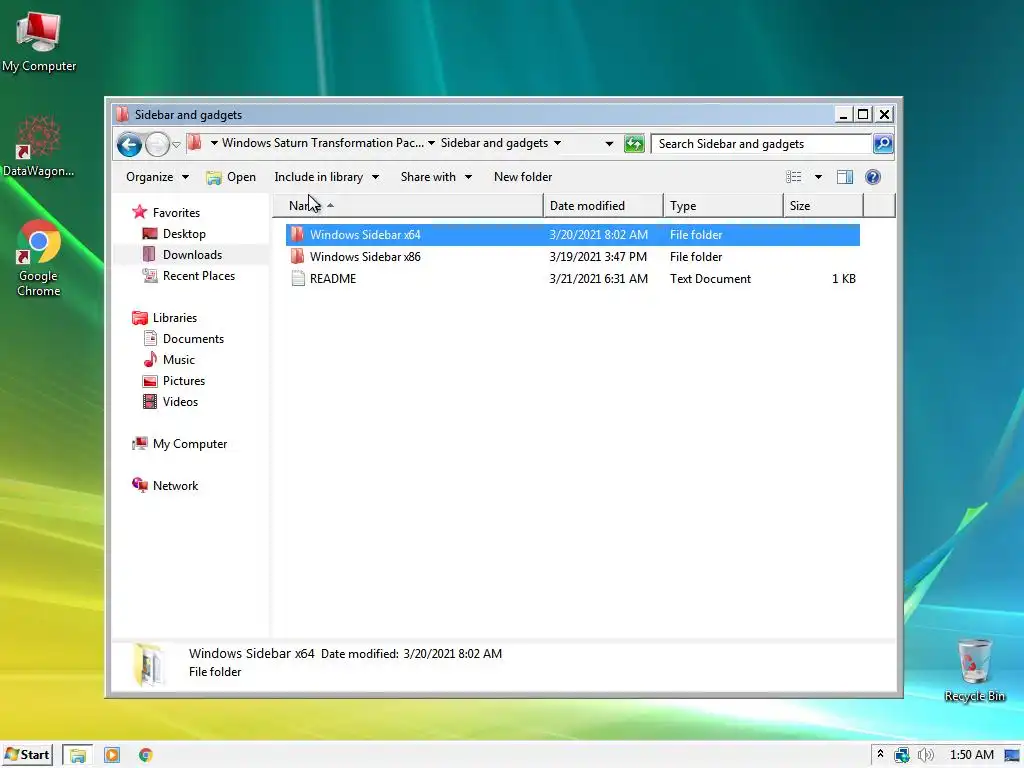Click the README file icon
The image size is (1024, 768).
point(298,279)
